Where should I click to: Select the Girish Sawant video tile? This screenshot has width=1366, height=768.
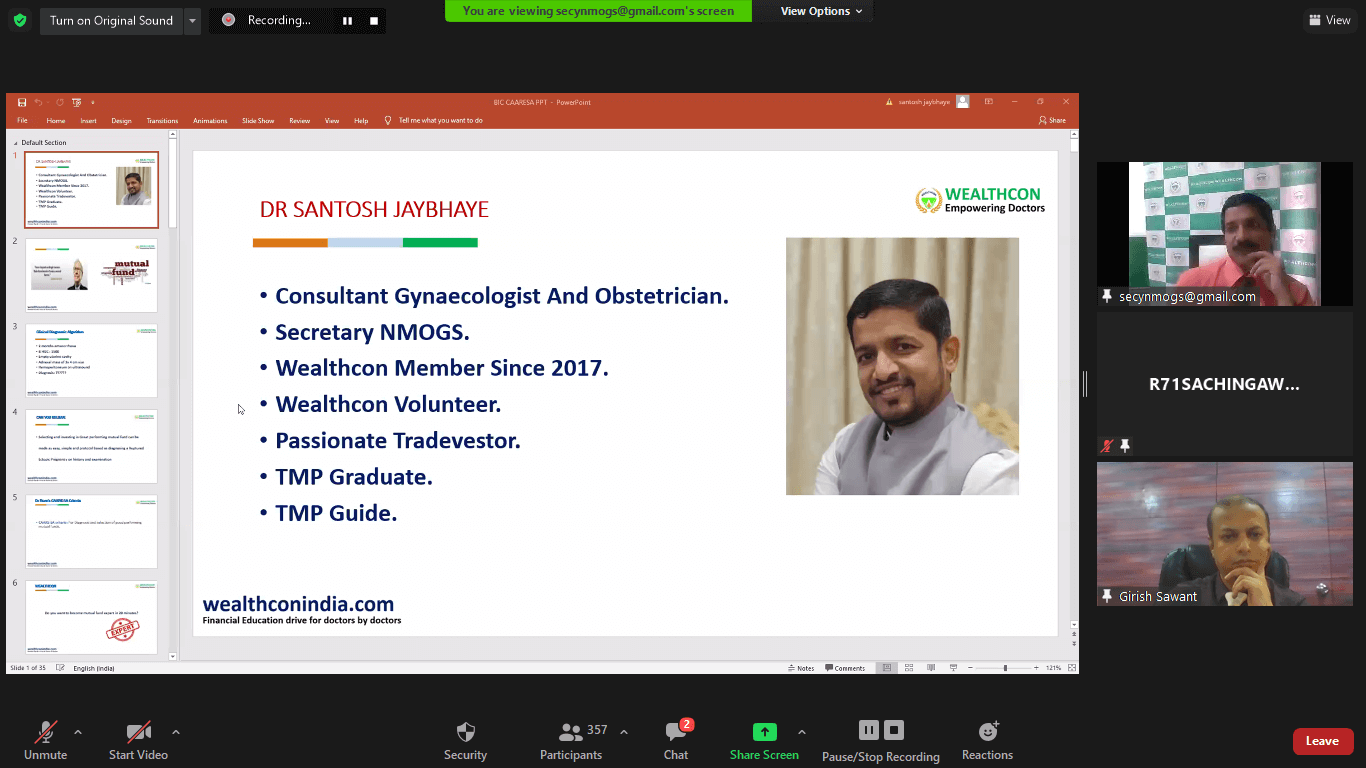(1224, 534)
